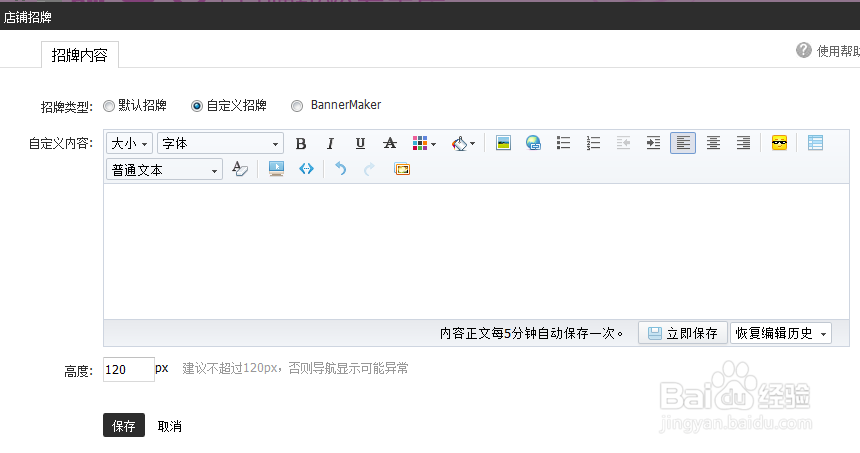860x453 pixels.
Task: Click the 立即保存 button
Action: point(683,333)
